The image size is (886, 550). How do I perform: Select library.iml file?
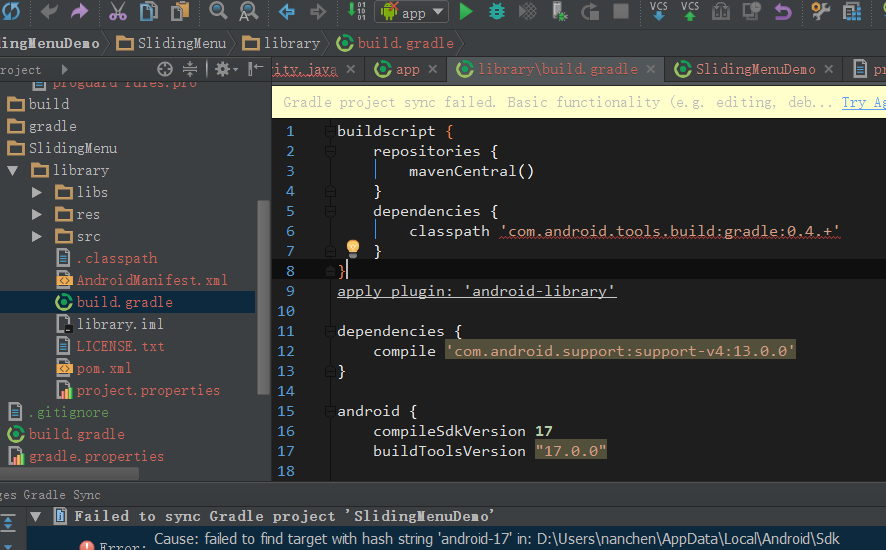[110, 324]
